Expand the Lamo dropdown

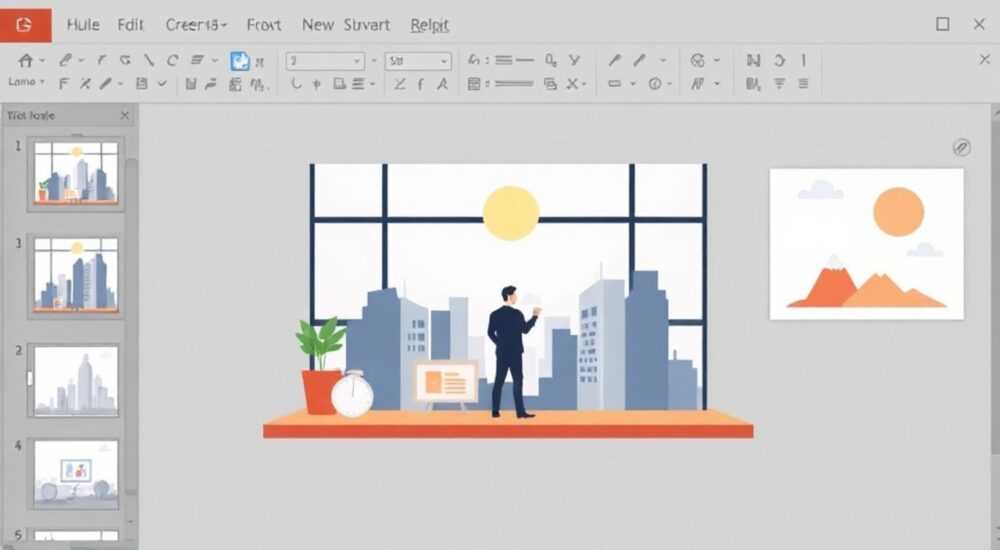coord(26,82)
